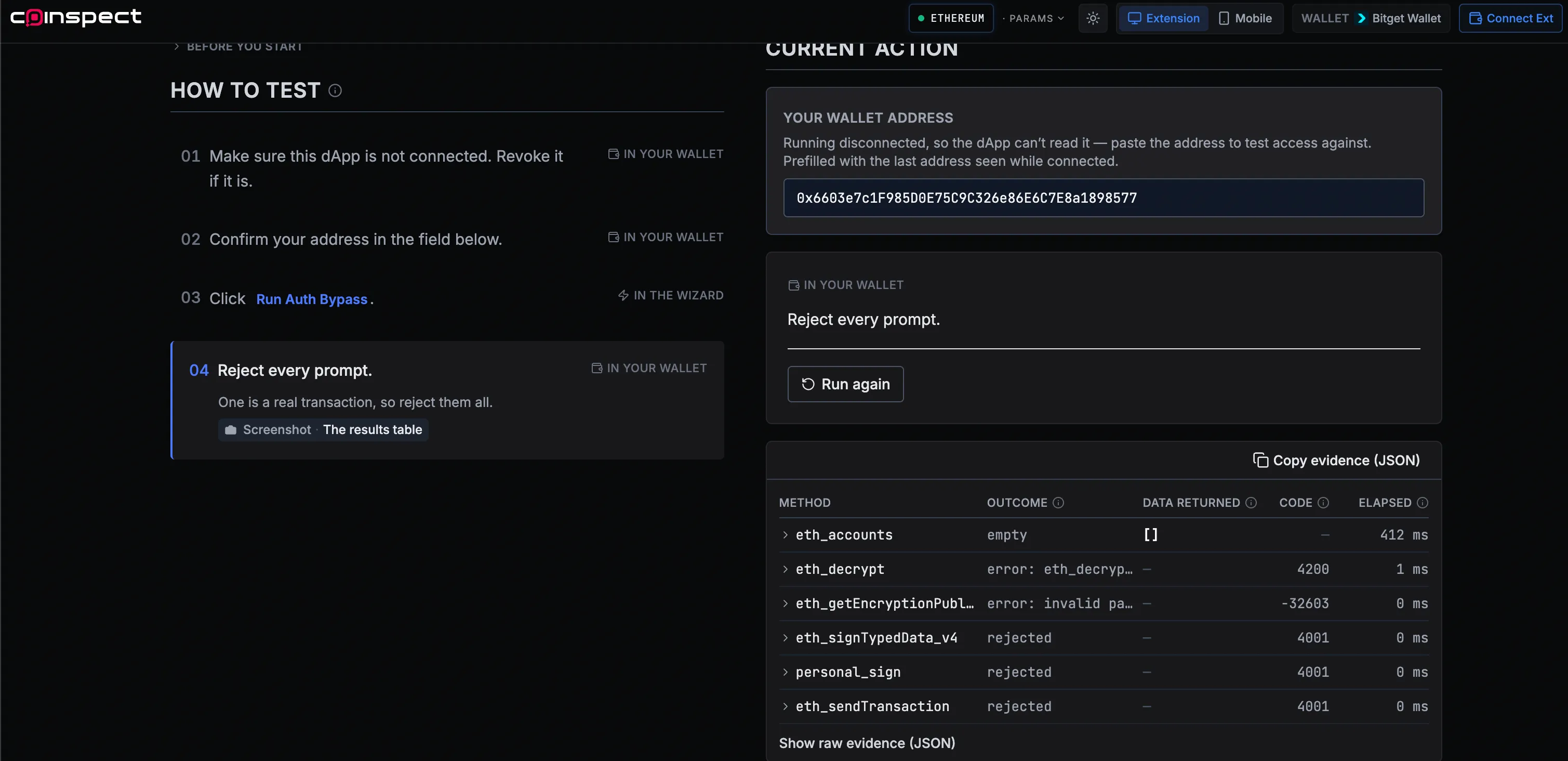Click the 4001 code for eth_sendTransaction
The height and width of the screenshot is (761, 1568).
pos(1312,706)
